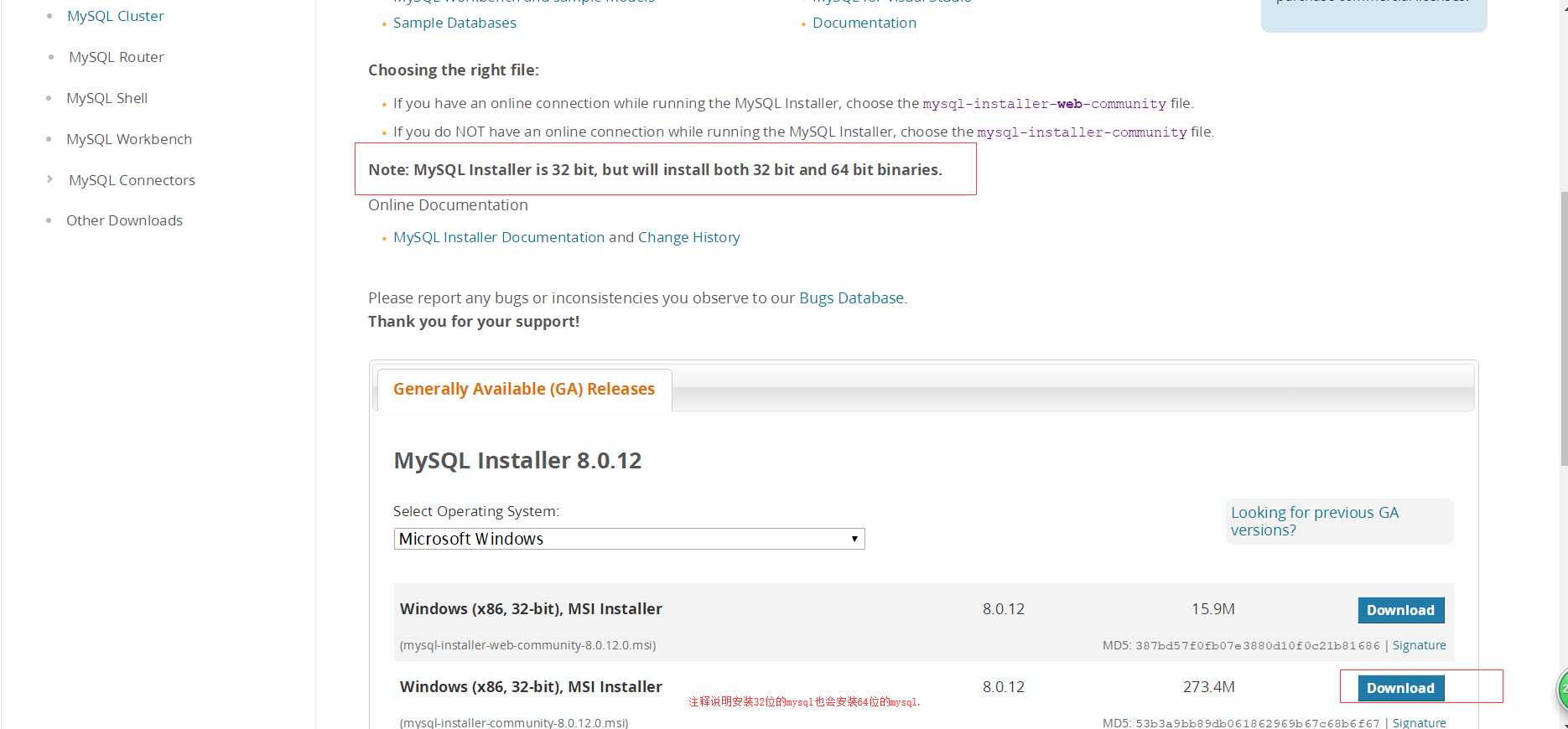Open the Documentation link
The image size is (1568, 729).
864,23
